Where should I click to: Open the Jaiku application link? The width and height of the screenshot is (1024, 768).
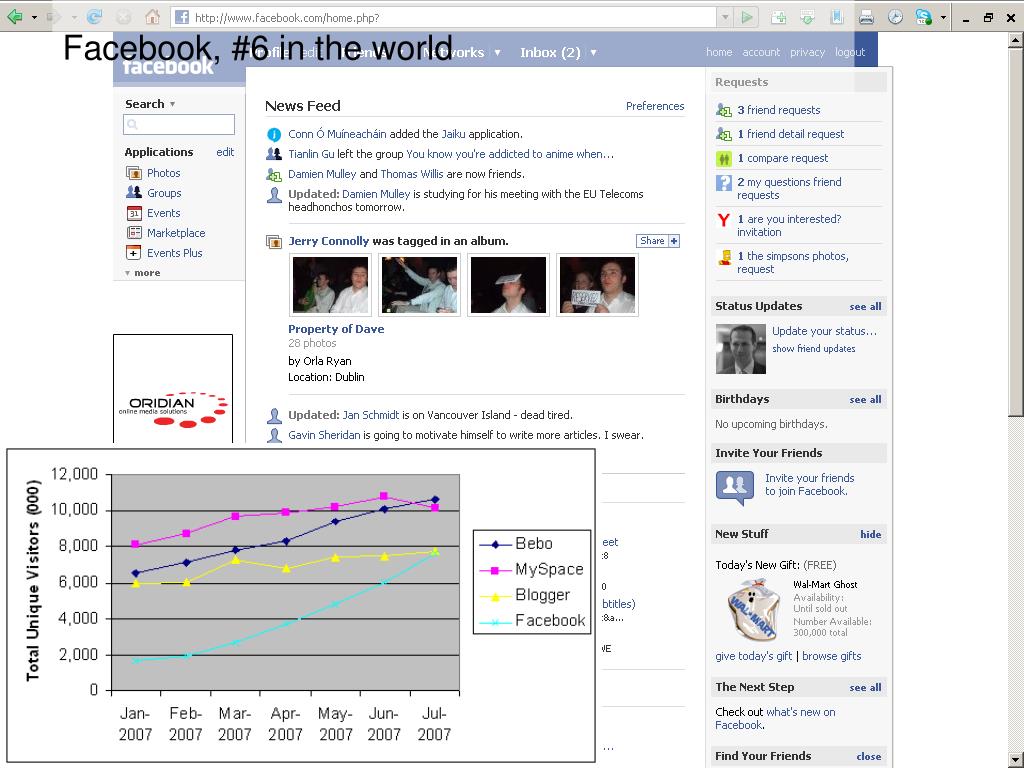pos(453,134)
